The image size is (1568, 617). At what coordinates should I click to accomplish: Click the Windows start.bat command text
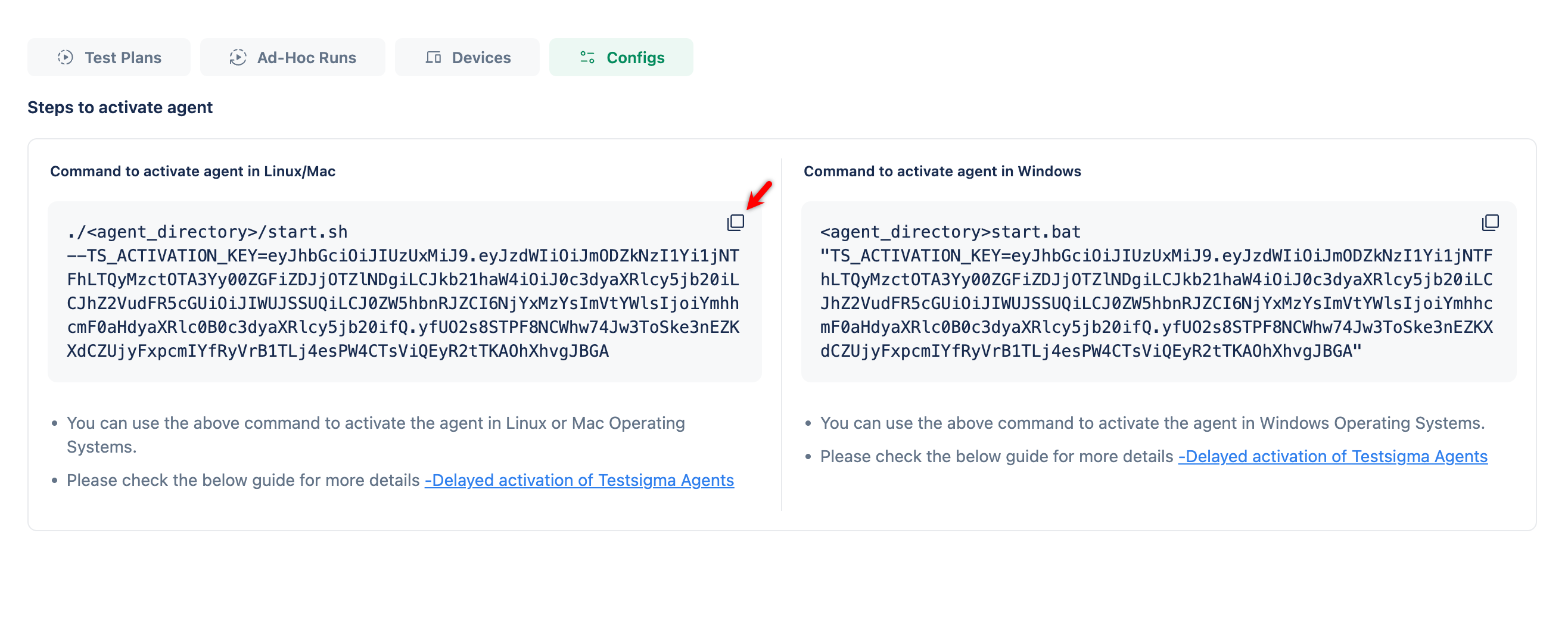1156,291
